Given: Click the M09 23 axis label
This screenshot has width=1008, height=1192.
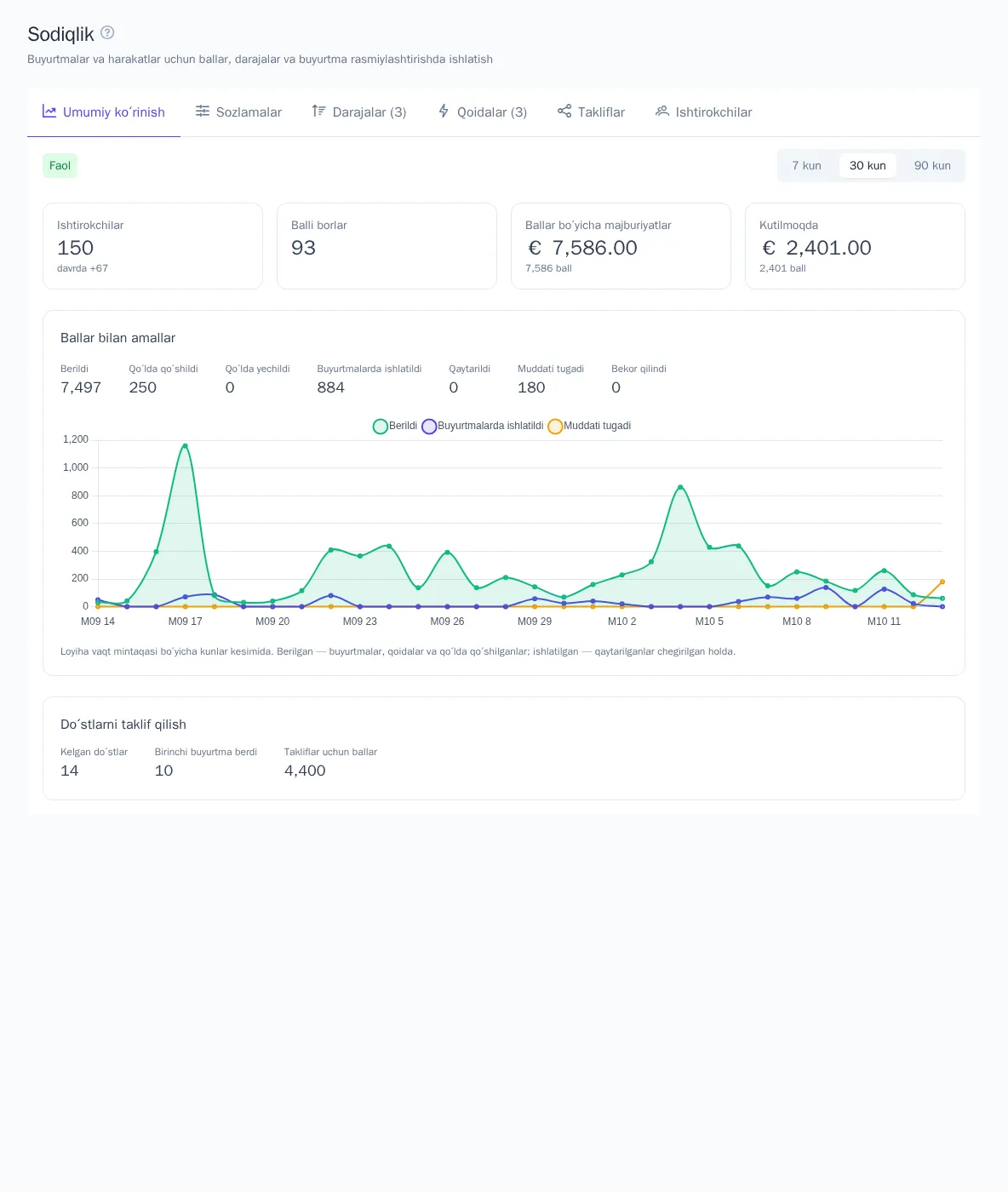Looking at the screenshot, I should pyautogui.click(x=360, y=622).
